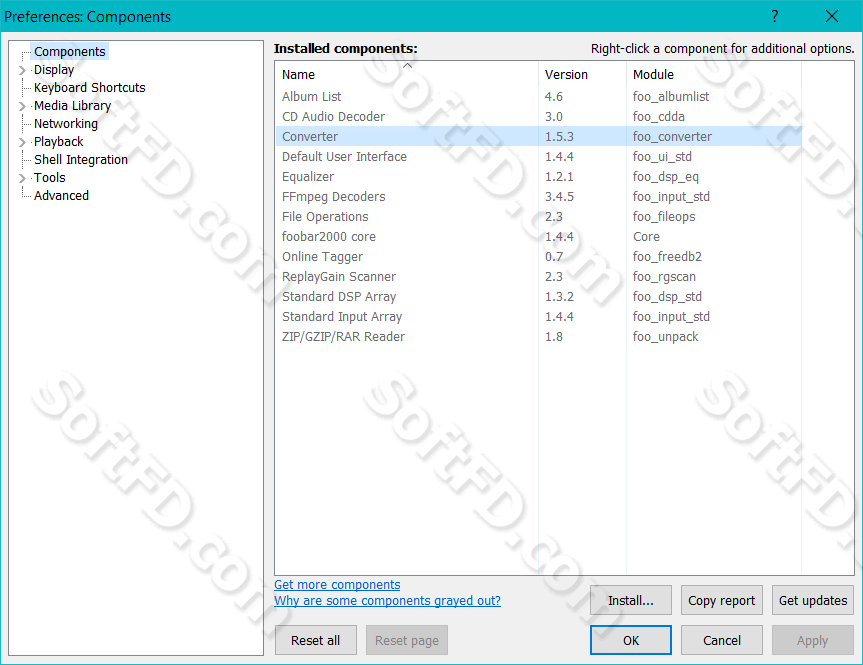This screenshot has height=665, width=863.
Task: Click the Reset page button
Action: click(x=407, y=640)
